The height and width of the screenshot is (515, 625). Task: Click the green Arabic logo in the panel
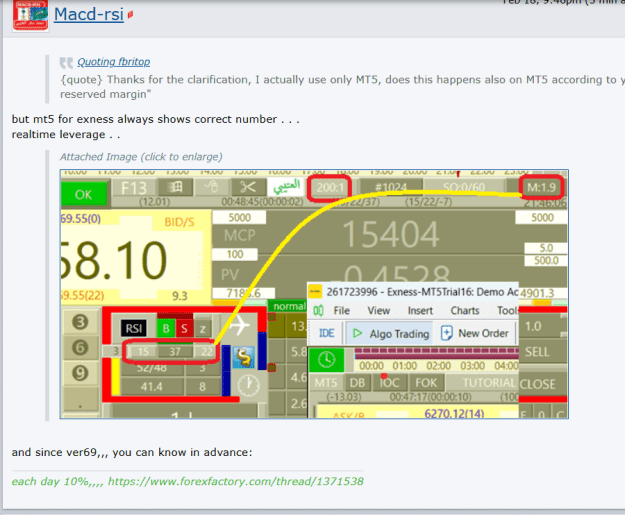[x=286, y=186]
